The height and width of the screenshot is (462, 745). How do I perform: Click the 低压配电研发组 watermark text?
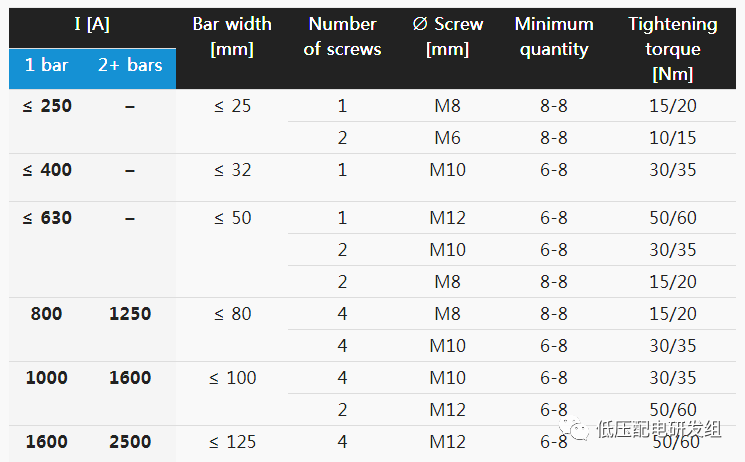pyautogui.click(x=657, y=429)
